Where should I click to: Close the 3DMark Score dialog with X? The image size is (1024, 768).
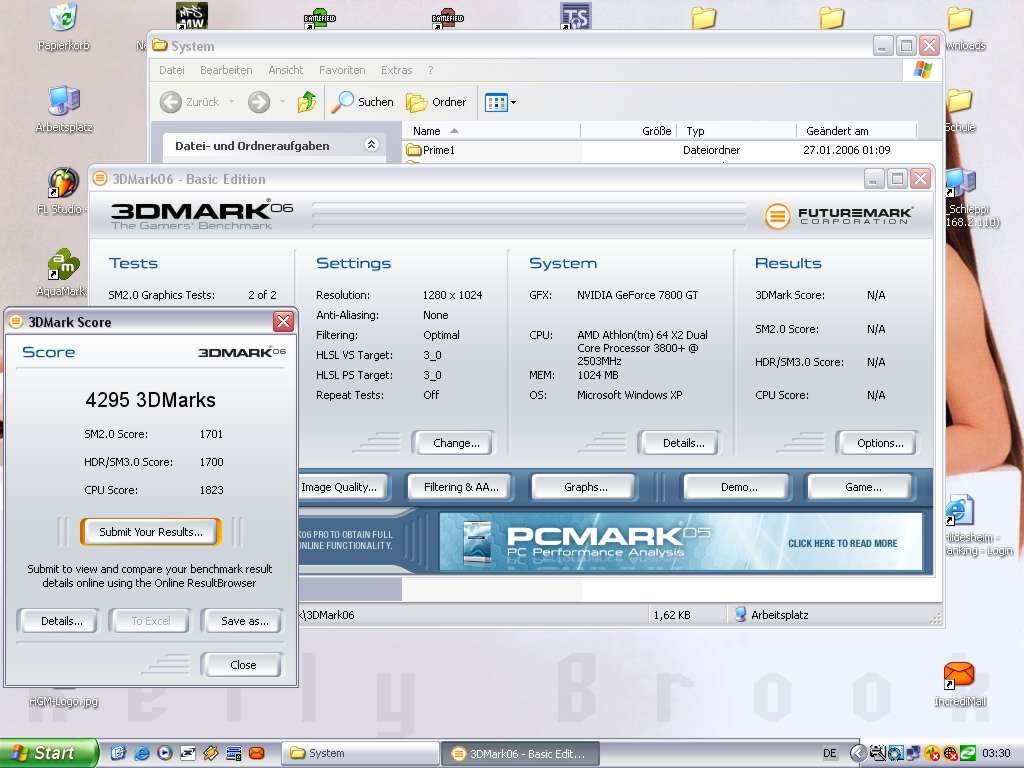283,321
